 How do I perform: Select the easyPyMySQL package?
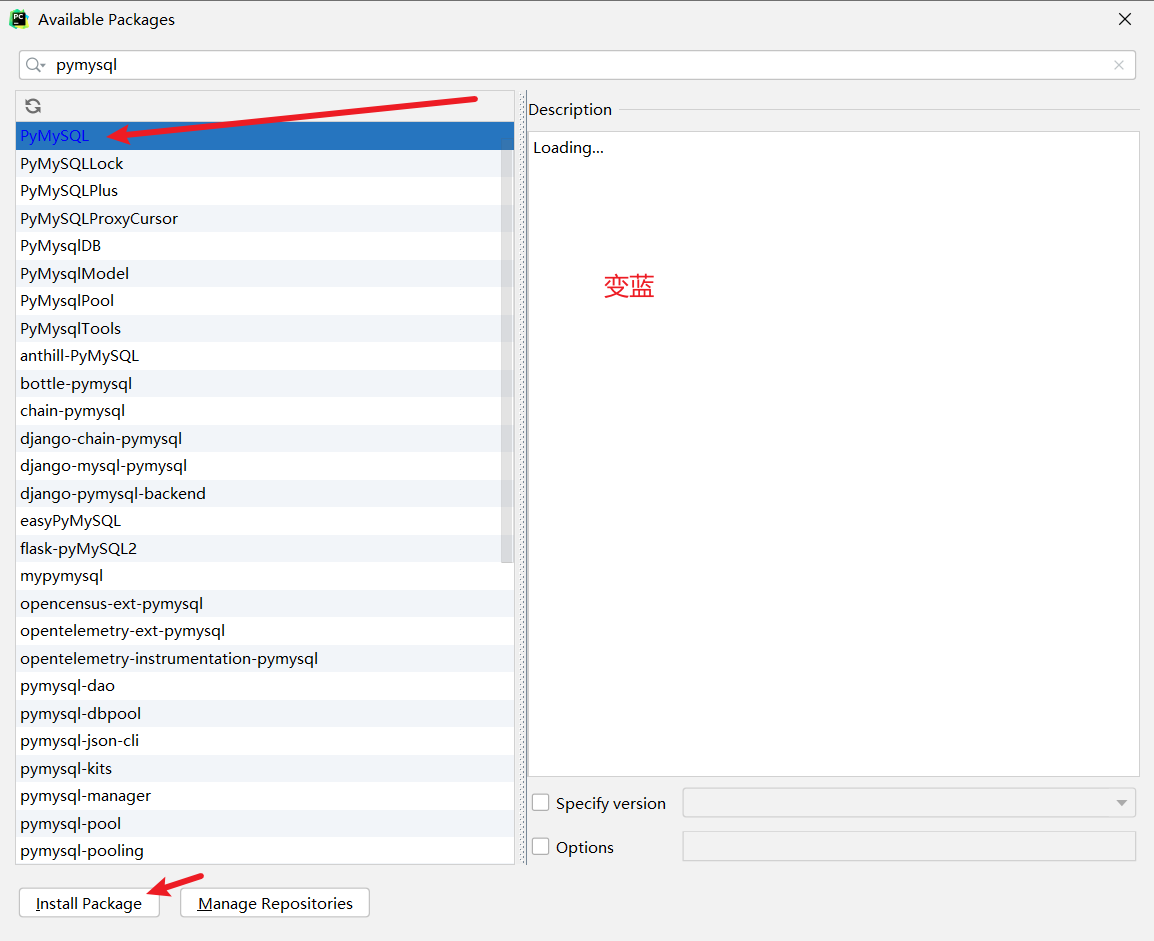(265, 521)
